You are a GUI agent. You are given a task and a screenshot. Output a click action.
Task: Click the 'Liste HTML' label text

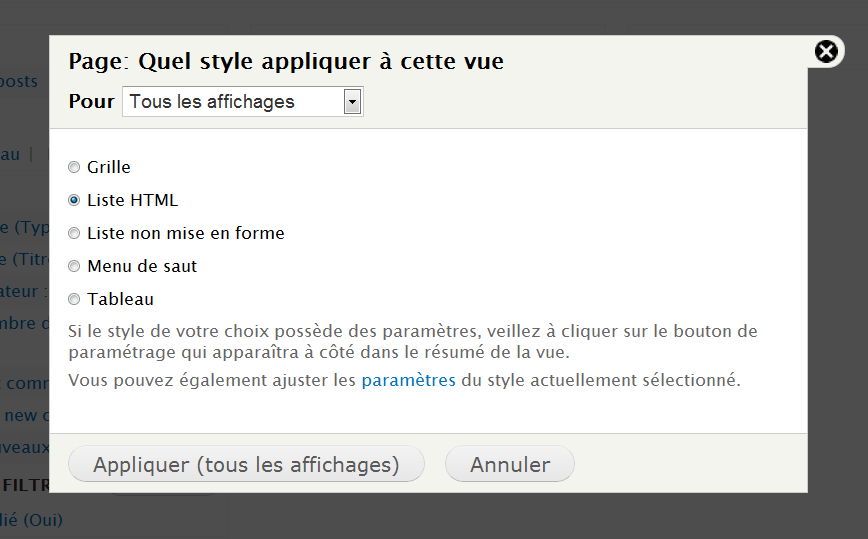tap(132, 200)
